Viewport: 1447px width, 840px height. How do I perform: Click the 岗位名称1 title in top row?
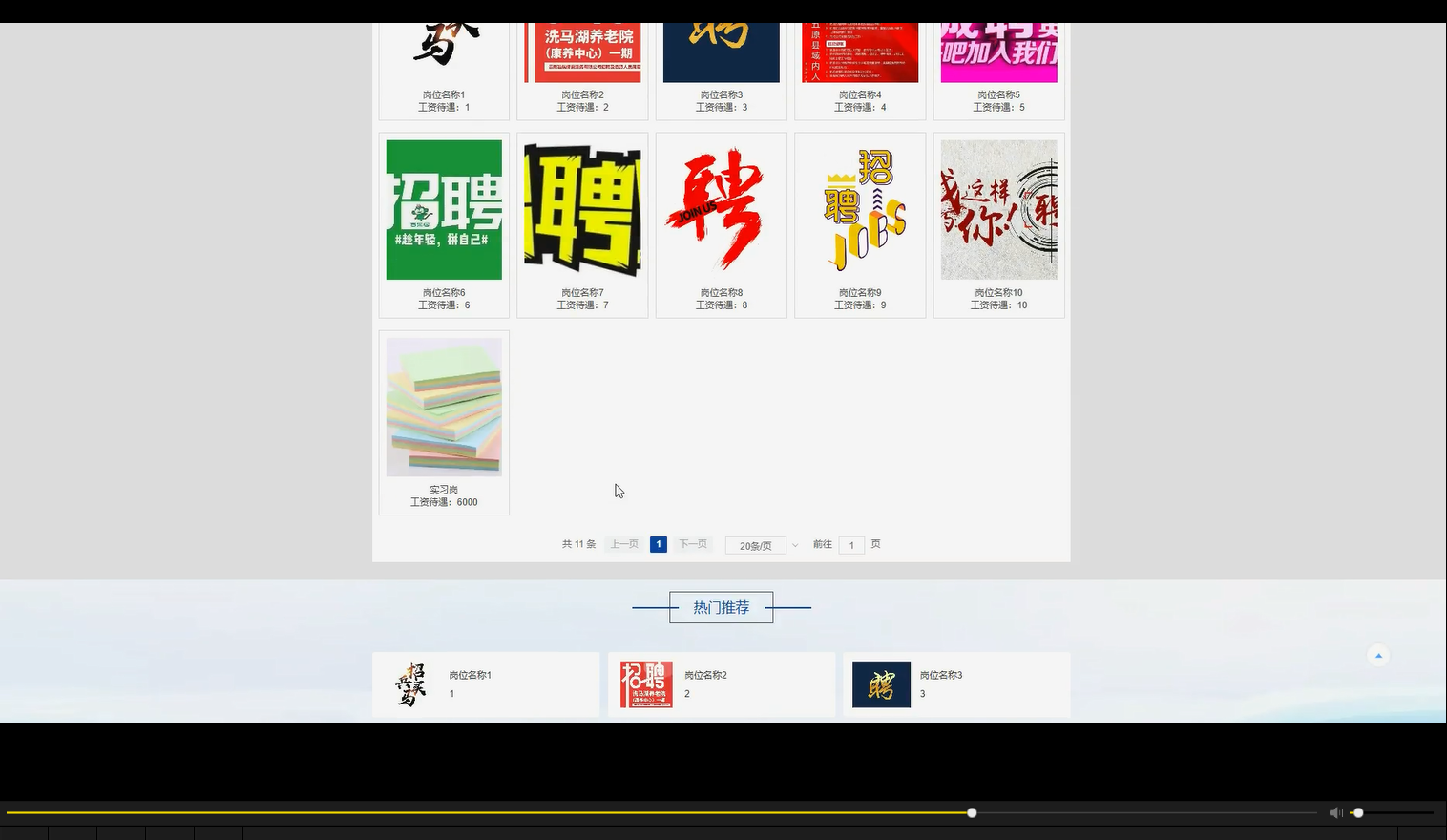coord(444,94)
